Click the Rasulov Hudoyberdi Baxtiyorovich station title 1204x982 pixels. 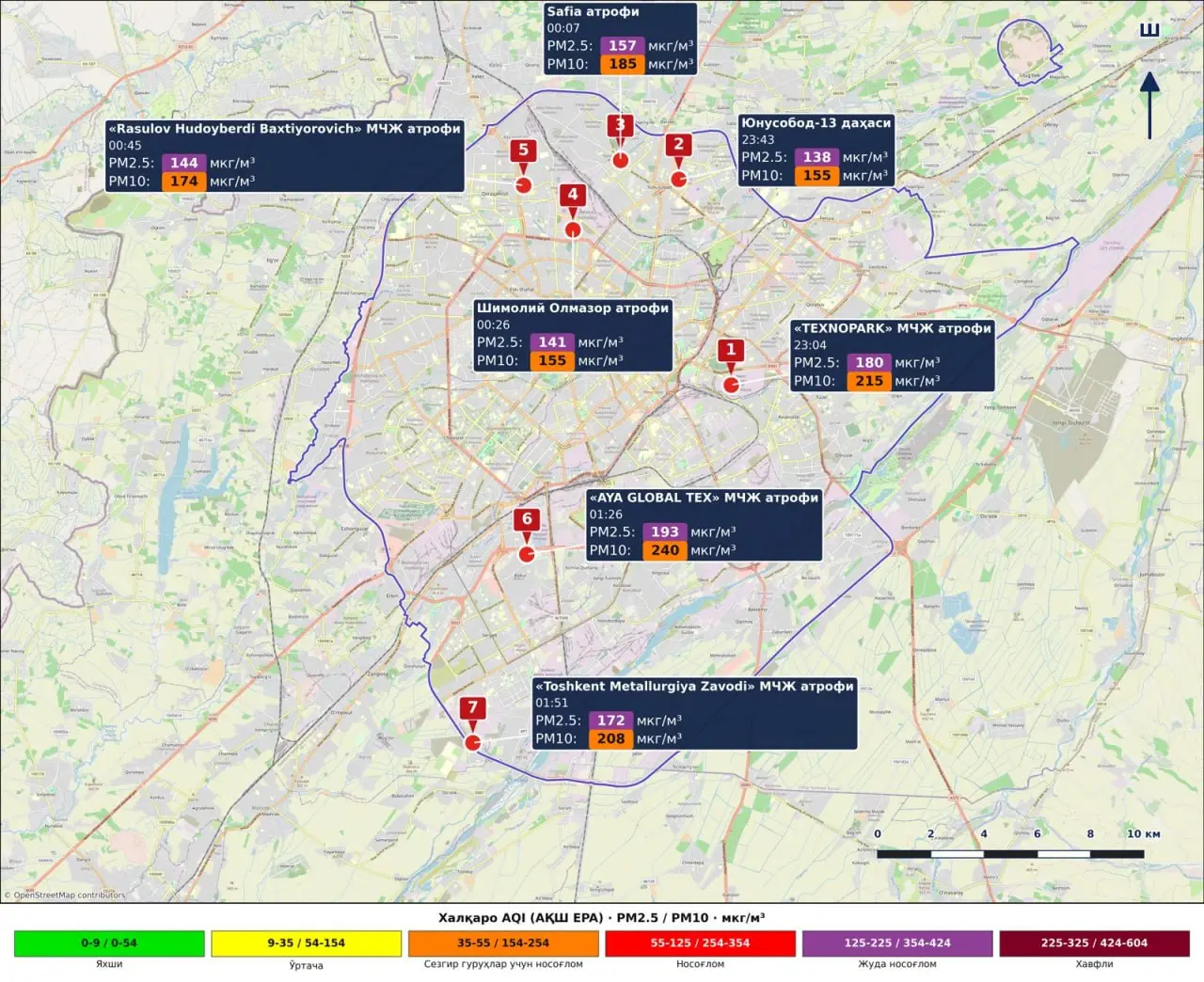[x=284, y=129]
